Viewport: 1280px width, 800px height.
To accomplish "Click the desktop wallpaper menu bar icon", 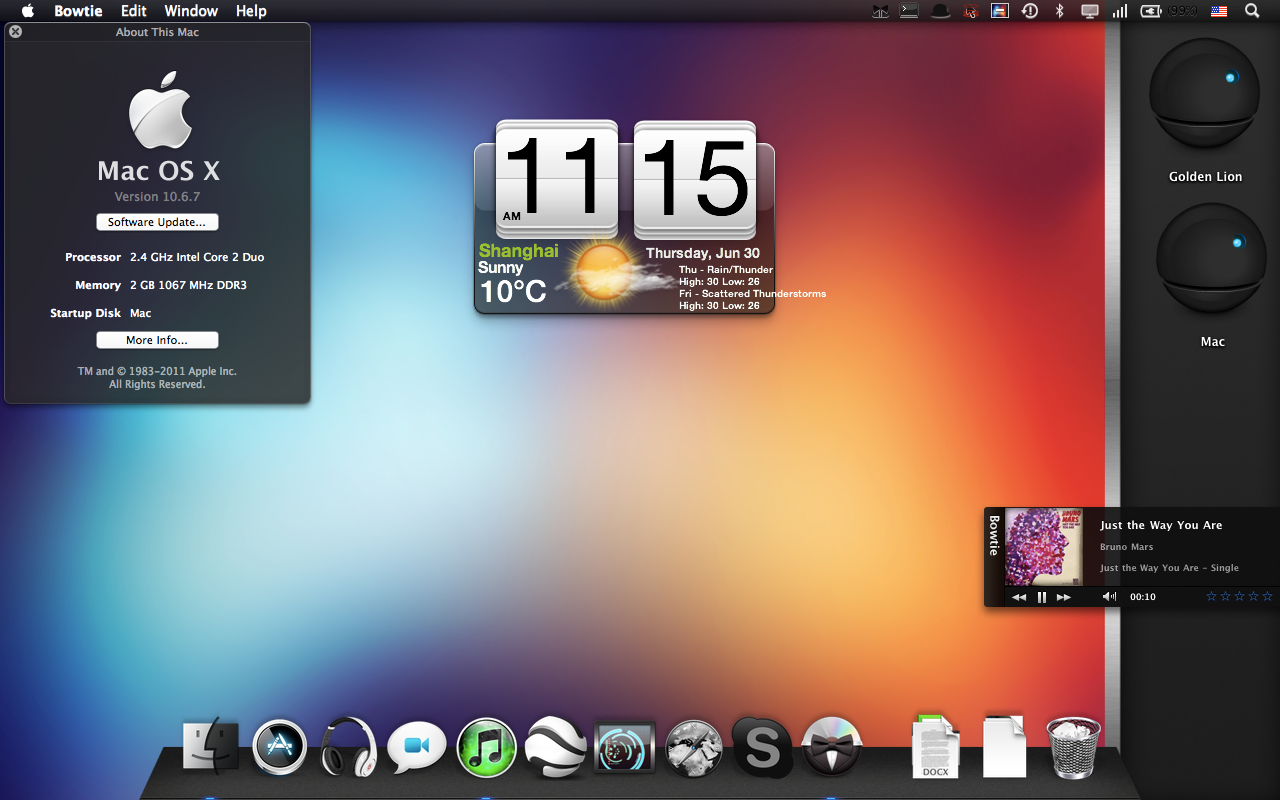I will tap(999, 11).
